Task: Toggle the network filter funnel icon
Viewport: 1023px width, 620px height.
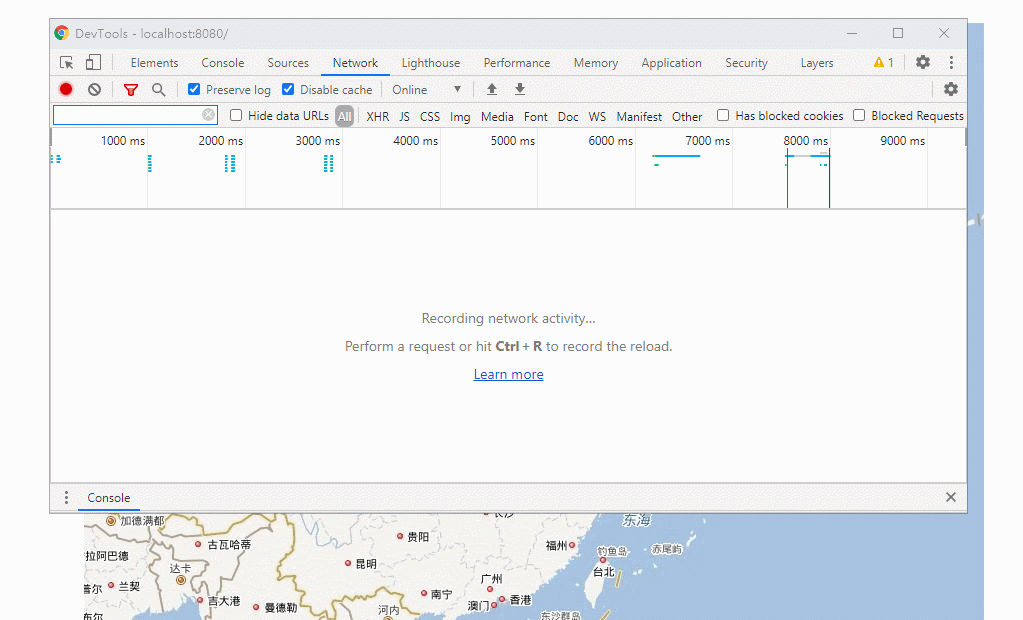Action: 131,89
